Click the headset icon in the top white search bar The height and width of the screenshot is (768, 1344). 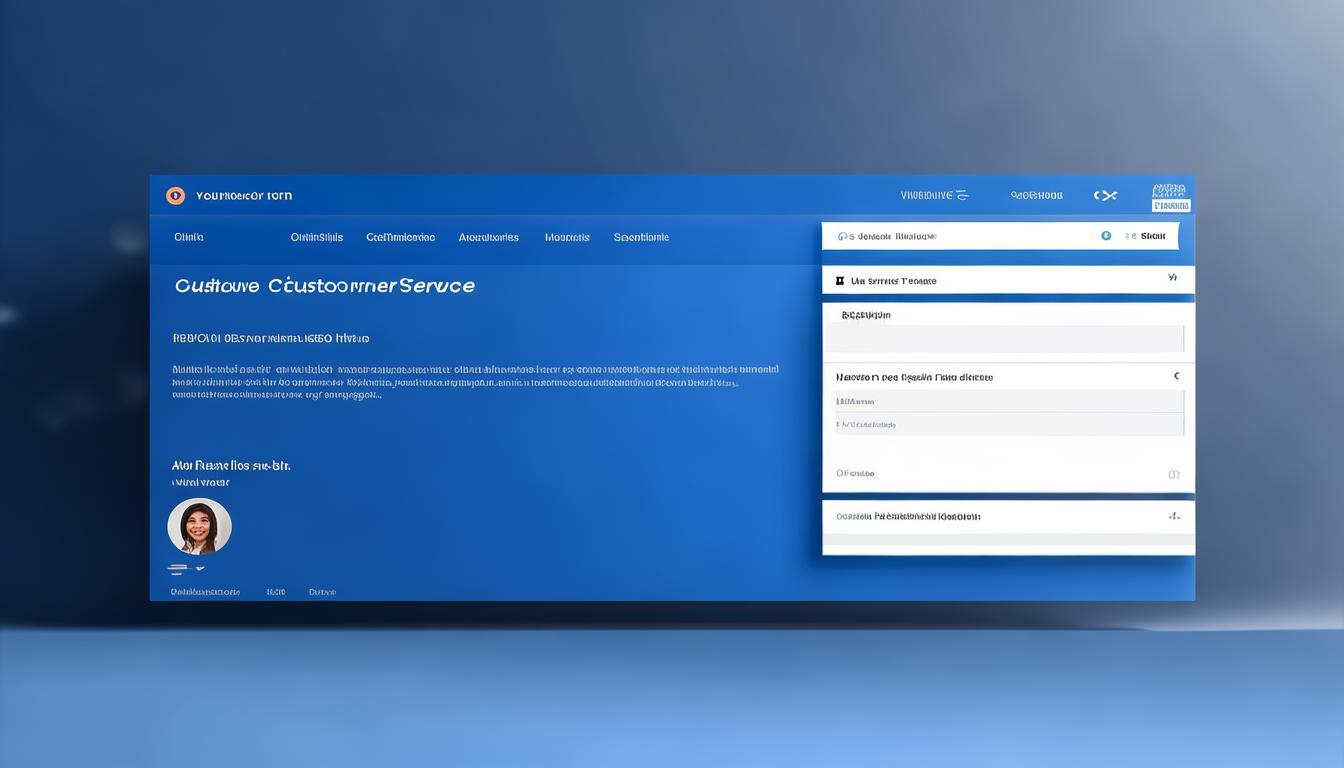(843, 237)
